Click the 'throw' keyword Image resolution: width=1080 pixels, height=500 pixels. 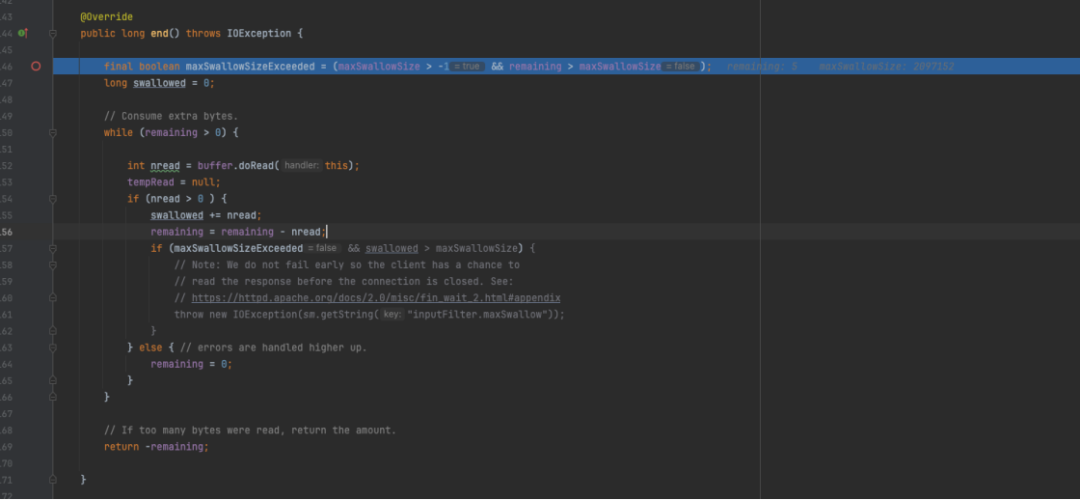point(189,314)
